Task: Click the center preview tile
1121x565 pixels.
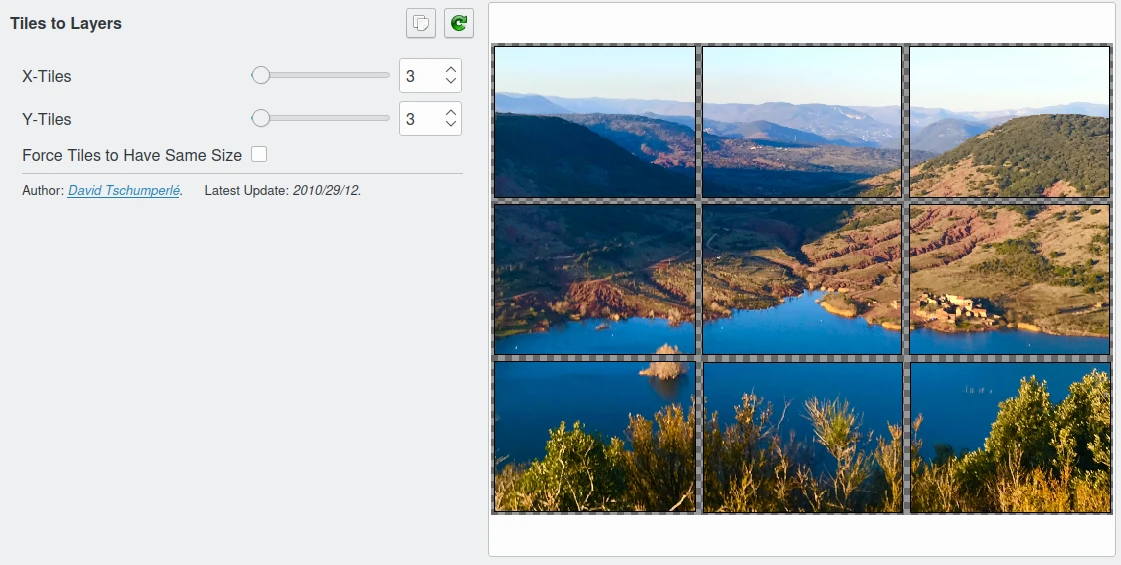Action: coord(802,279)
